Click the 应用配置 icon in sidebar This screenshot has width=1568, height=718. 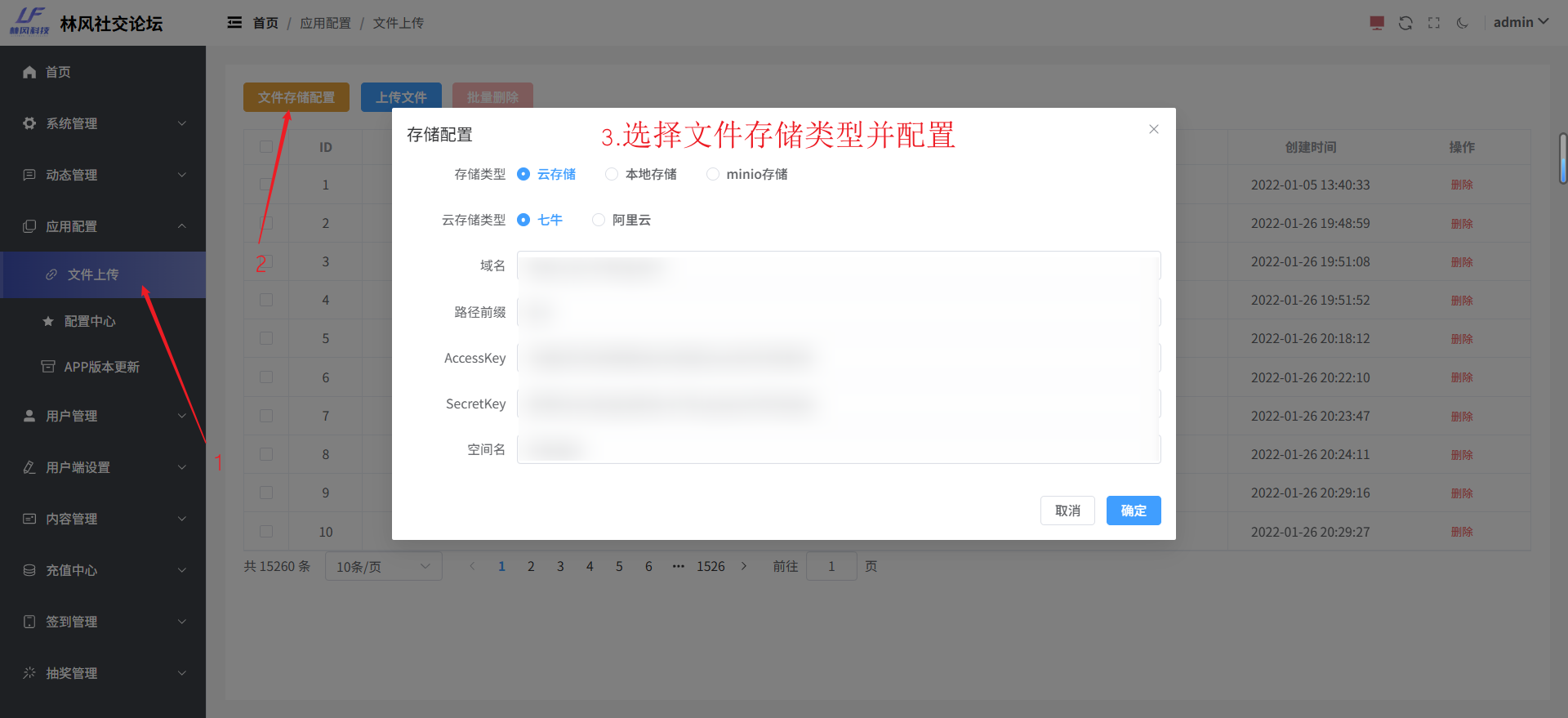point(29,226)
